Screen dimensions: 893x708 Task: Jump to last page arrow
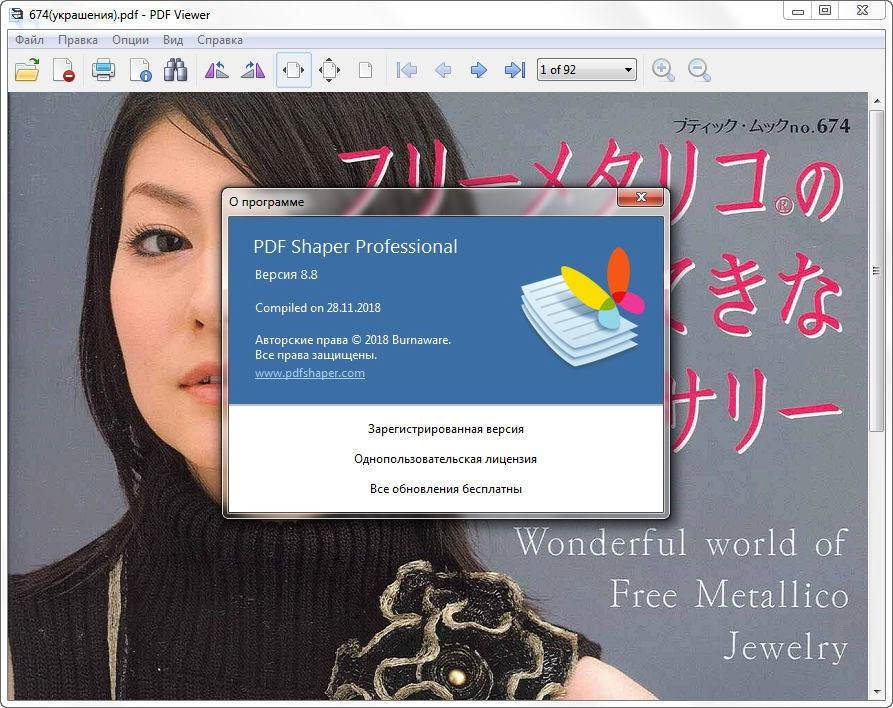point(515,70)
